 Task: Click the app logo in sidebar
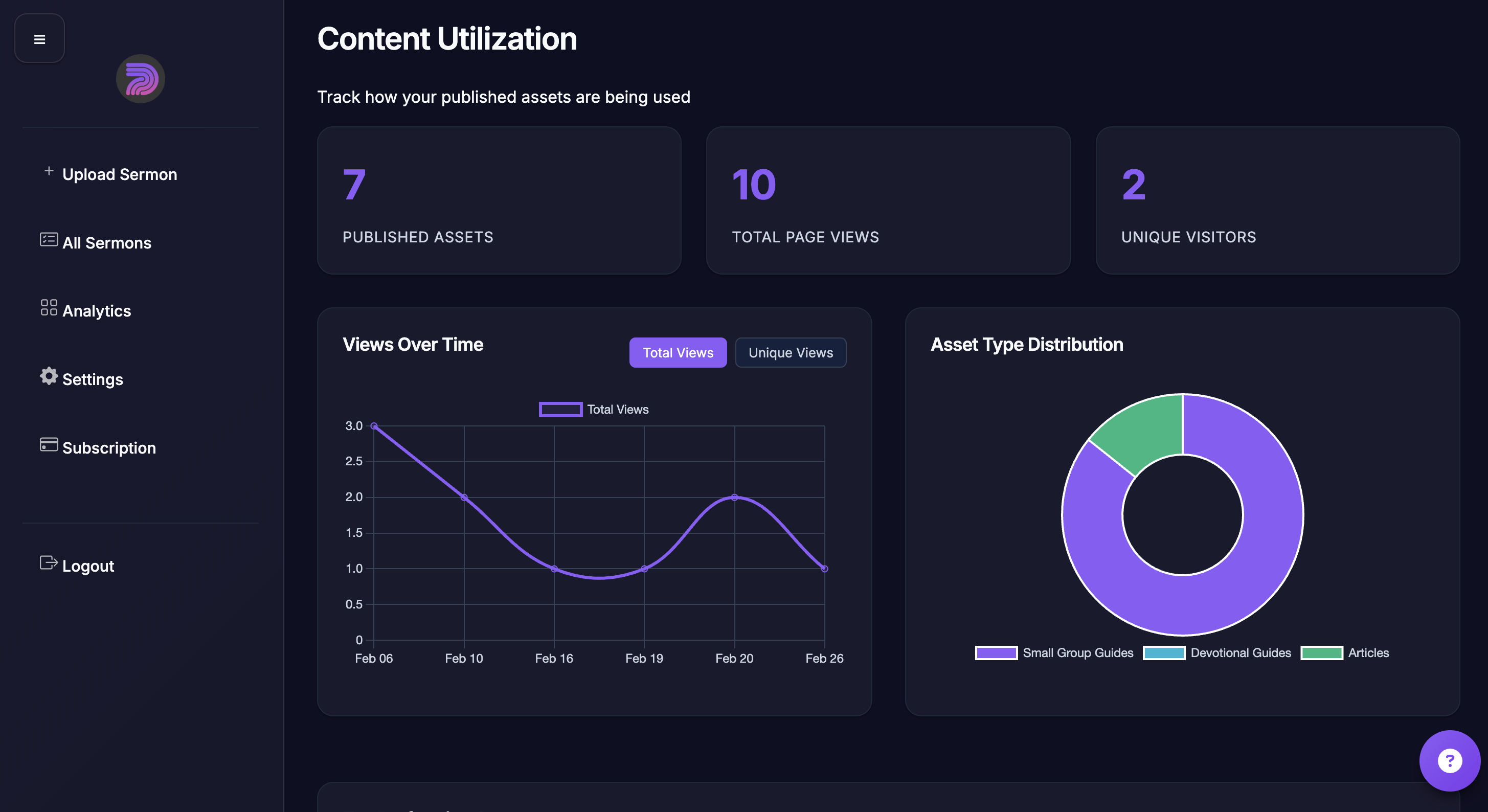(x=141, y=79)
